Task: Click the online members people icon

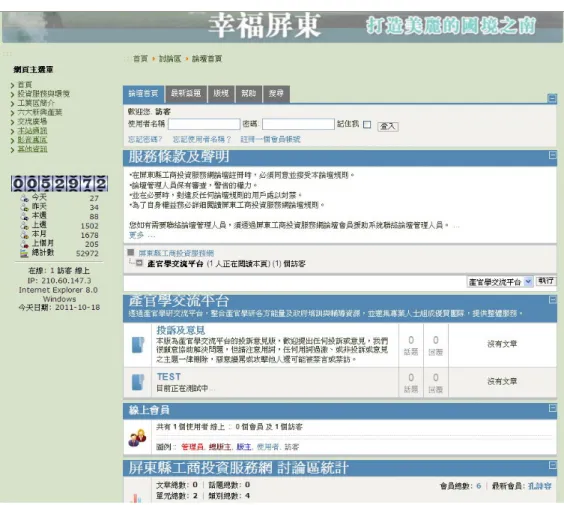Action: (137, 437)
